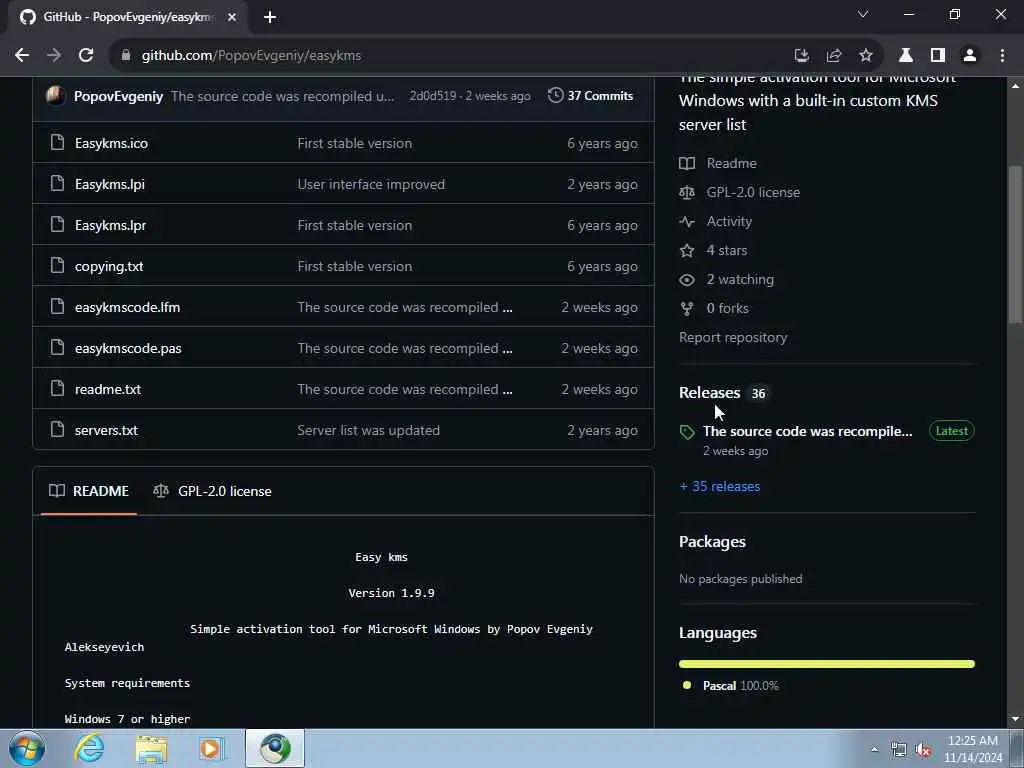The height and width of the screenshot is (768, 1024).
Task: Switch to the GPL-2.0 license tab
Action: point(212,491)
